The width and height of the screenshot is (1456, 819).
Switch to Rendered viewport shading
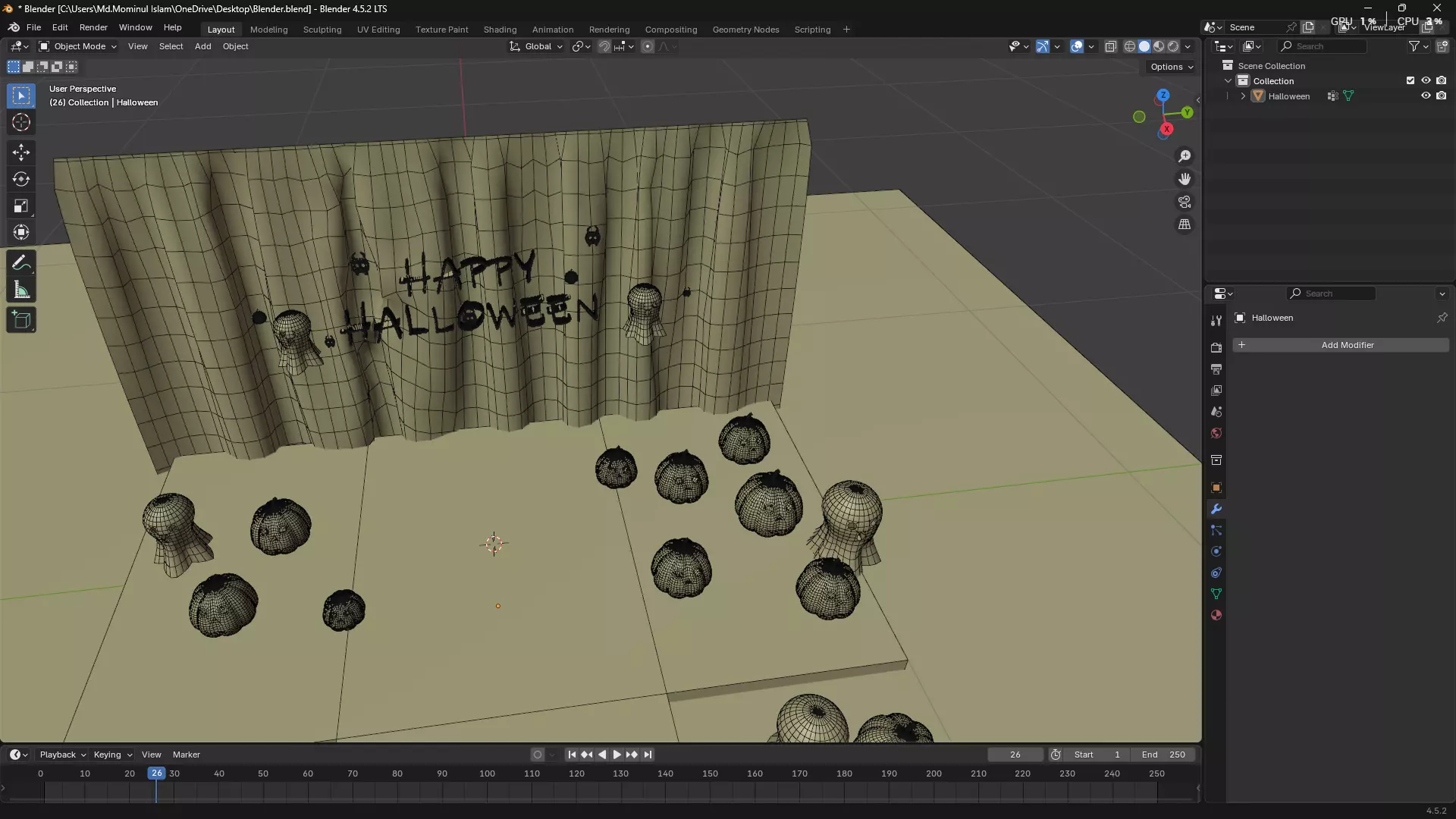tap(1173, 46)
